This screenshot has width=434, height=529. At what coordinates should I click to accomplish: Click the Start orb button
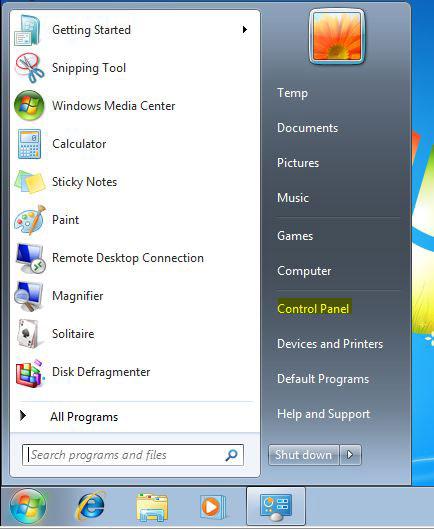pos(28,507)
